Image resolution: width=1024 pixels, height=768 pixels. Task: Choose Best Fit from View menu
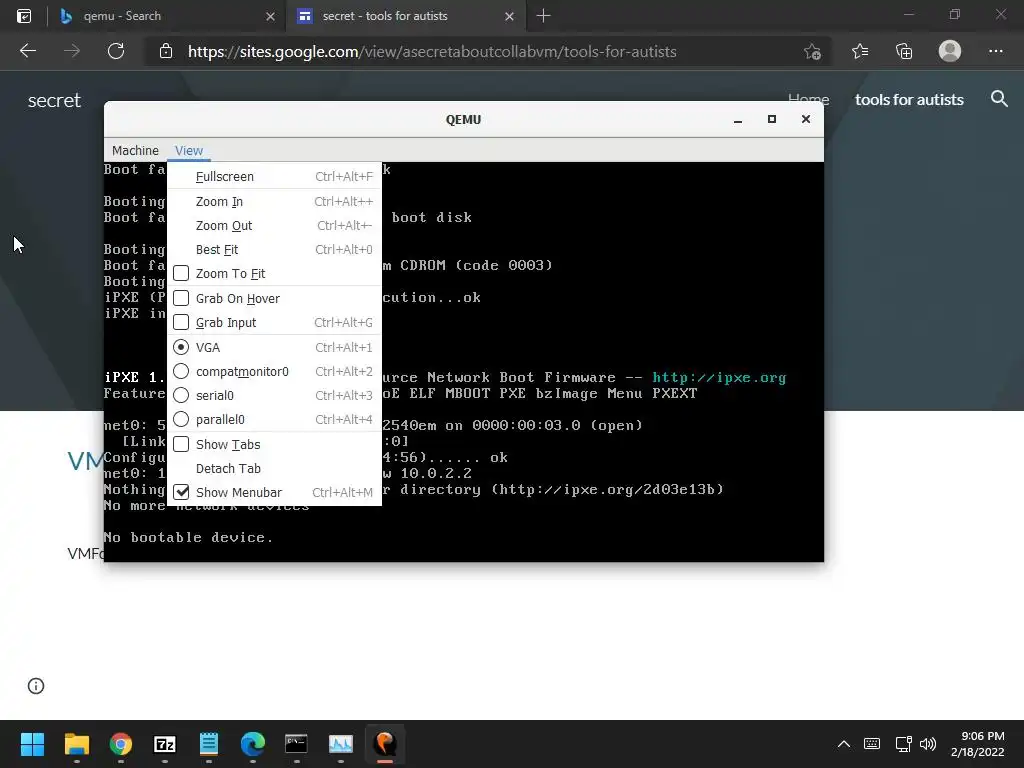pyautogui.click(x=274, y=249)
